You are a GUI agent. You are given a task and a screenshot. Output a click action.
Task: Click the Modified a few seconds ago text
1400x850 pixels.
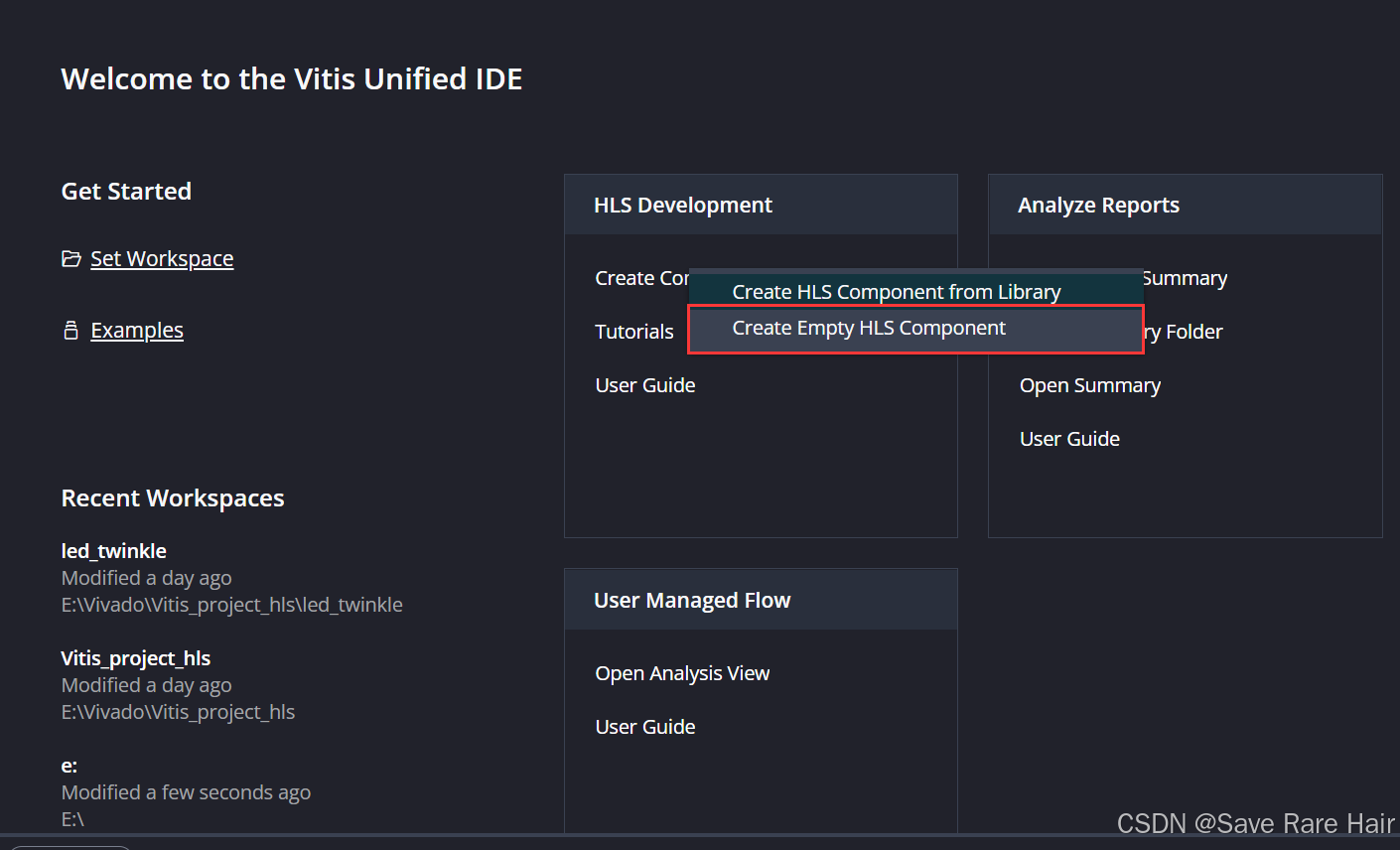[x=186, y=792]
